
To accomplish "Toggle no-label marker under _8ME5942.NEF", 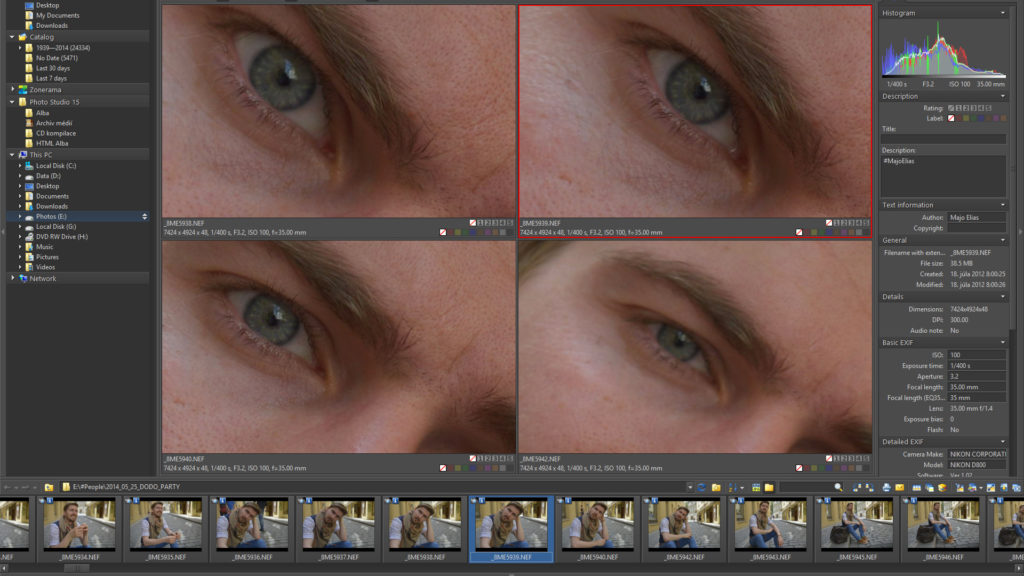I will pos(799,468).
